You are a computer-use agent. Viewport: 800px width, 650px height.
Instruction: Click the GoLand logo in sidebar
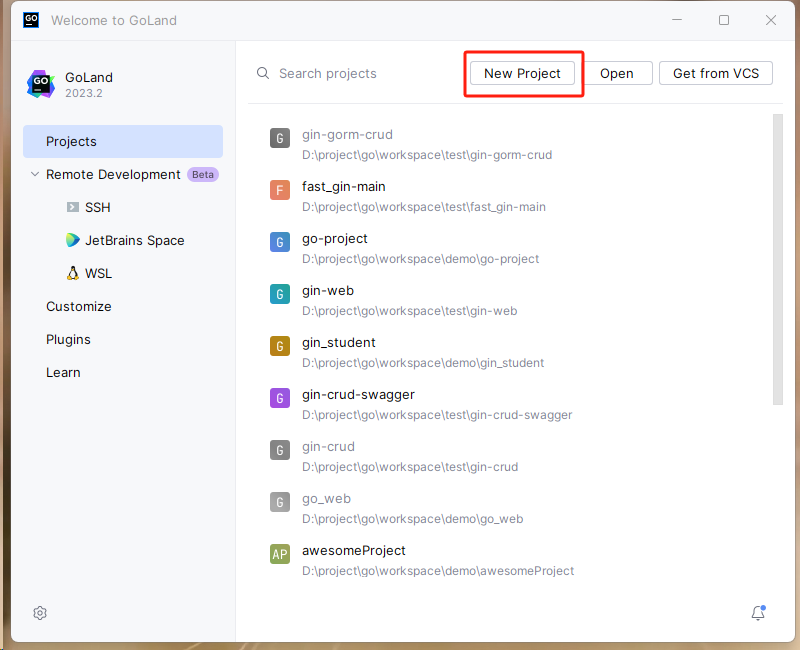coord(41,84)
